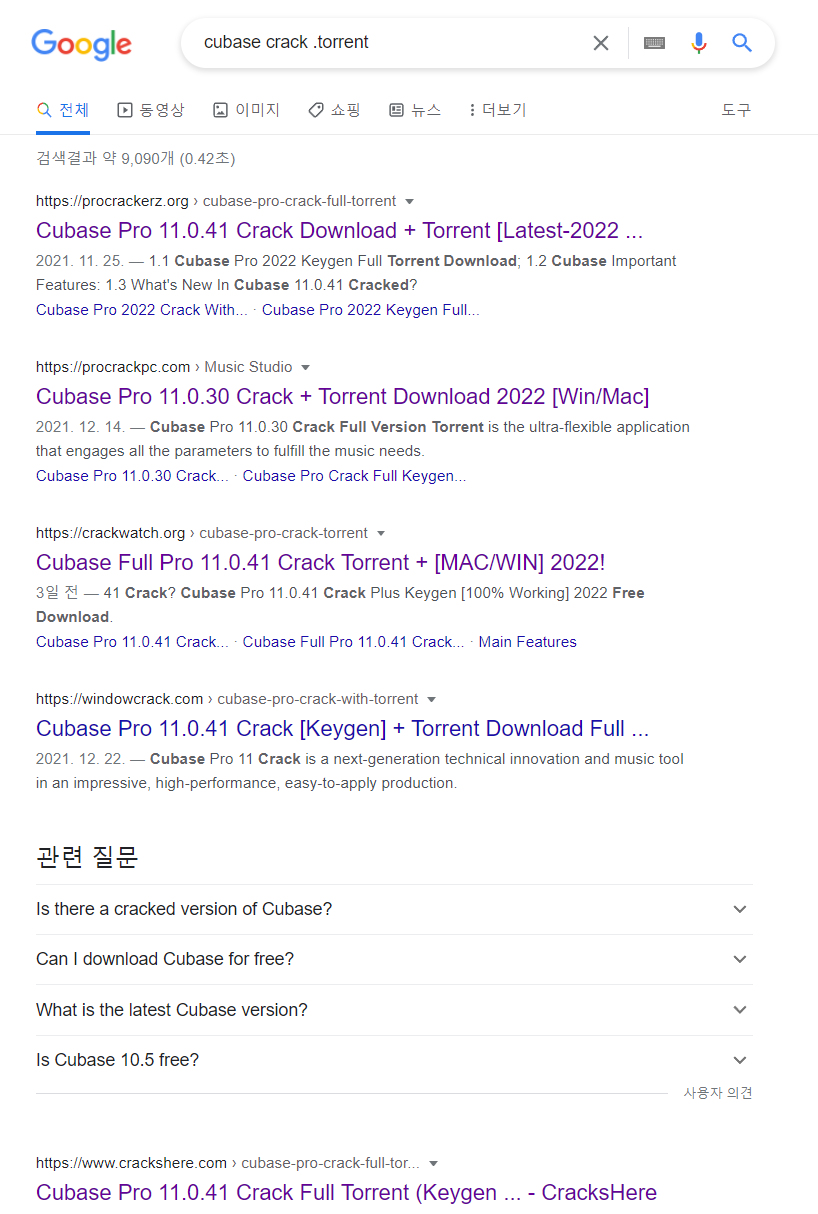Open the on-screen keyboard icon
818x1214 pixels.
tap(655, 43)
